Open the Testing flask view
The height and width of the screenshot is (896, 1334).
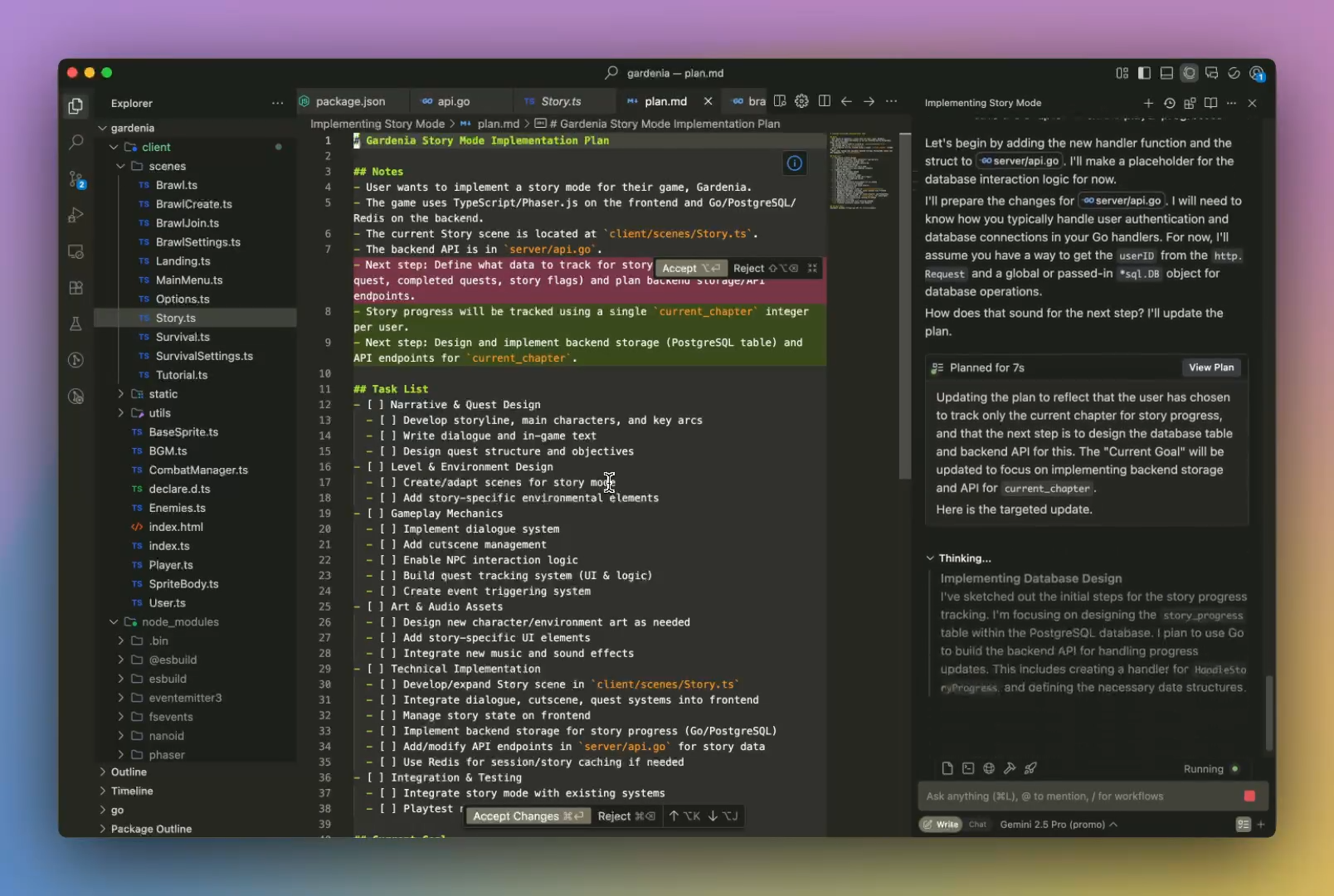pos(75,324)
